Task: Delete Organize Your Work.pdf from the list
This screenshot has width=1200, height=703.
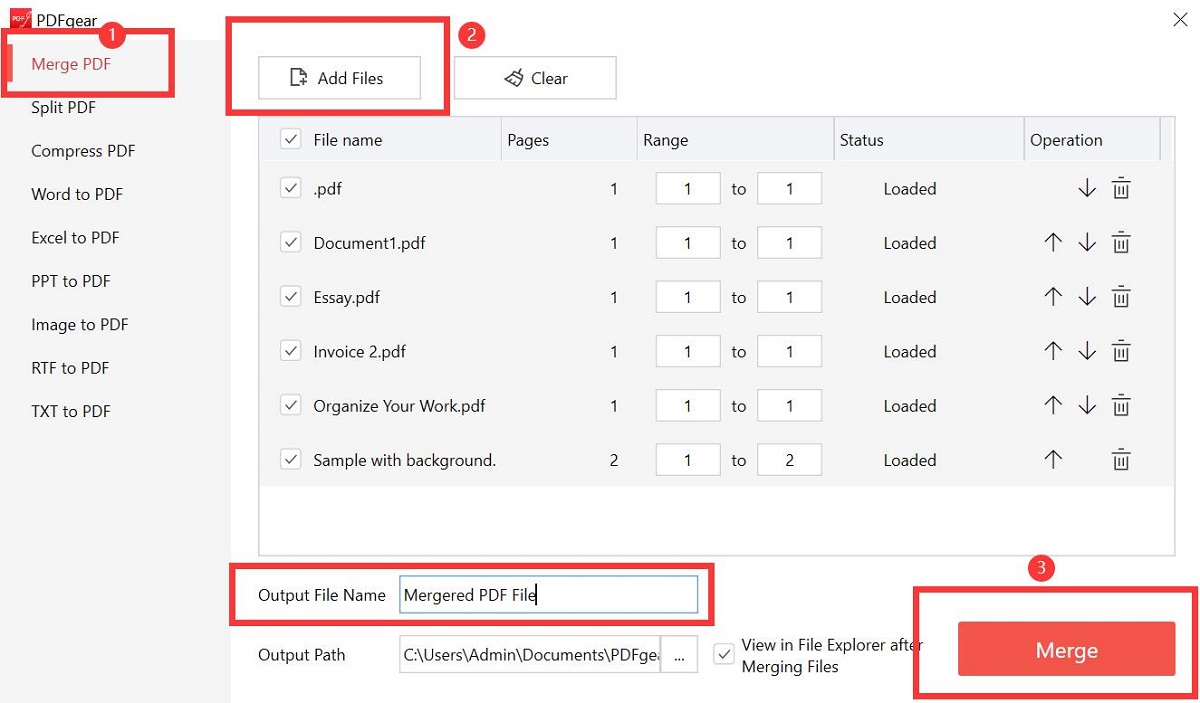Action: (1120, 405)
